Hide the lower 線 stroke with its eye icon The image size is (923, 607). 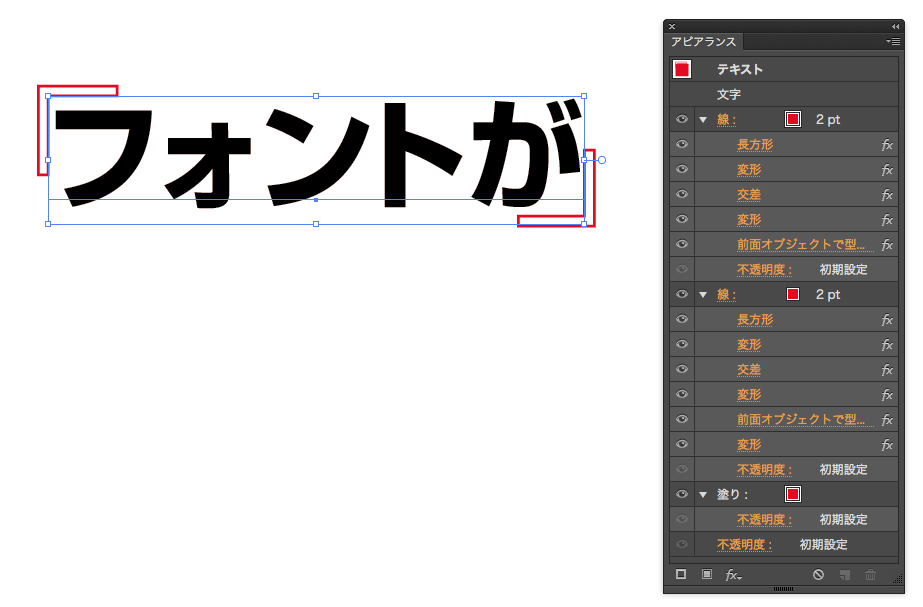tap(682, 294)
